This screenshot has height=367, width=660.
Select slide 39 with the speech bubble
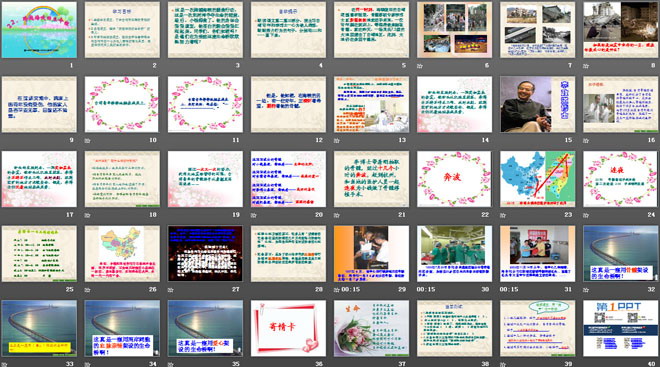tap(538, 328)
